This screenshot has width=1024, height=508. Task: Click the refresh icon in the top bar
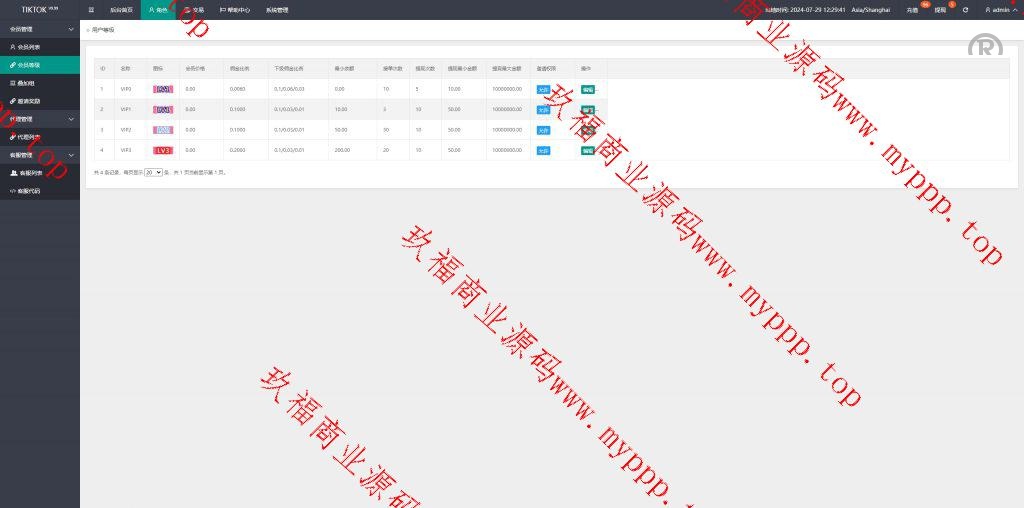coord(965,9)
